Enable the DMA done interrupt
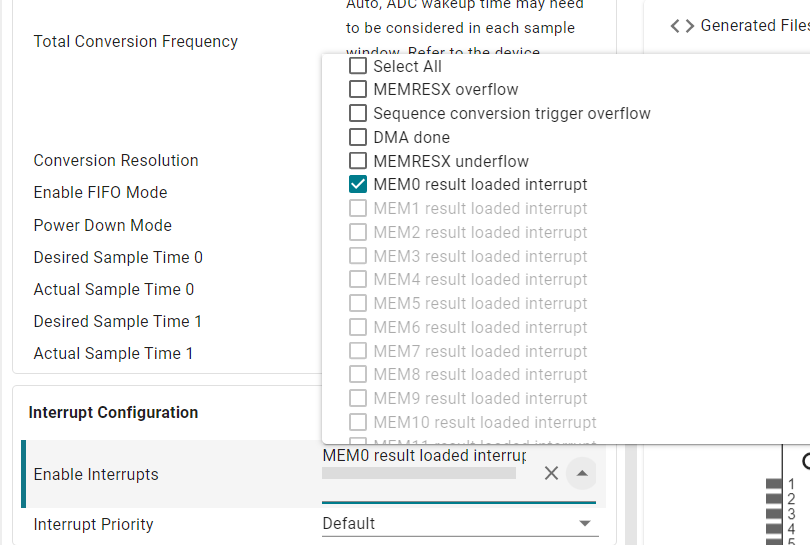This screenshot has width=810, height=545. [x=358, y=137]
